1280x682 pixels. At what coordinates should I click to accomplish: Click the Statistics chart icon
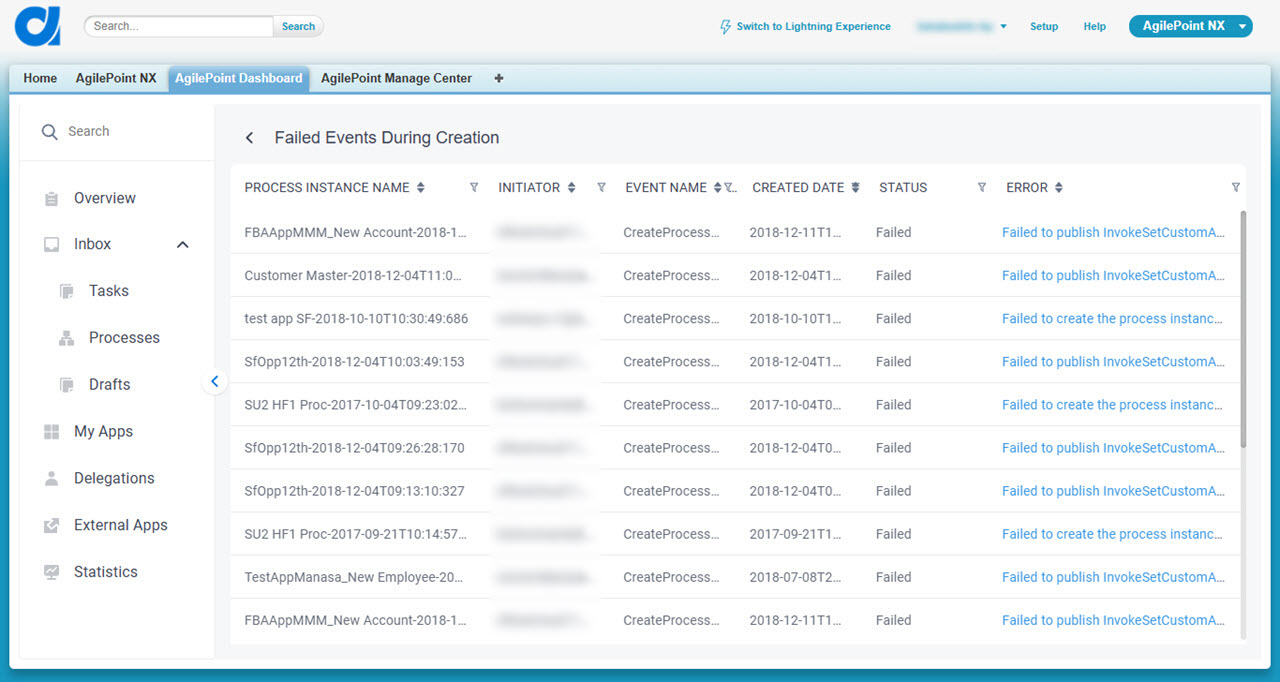coord(51,573)
